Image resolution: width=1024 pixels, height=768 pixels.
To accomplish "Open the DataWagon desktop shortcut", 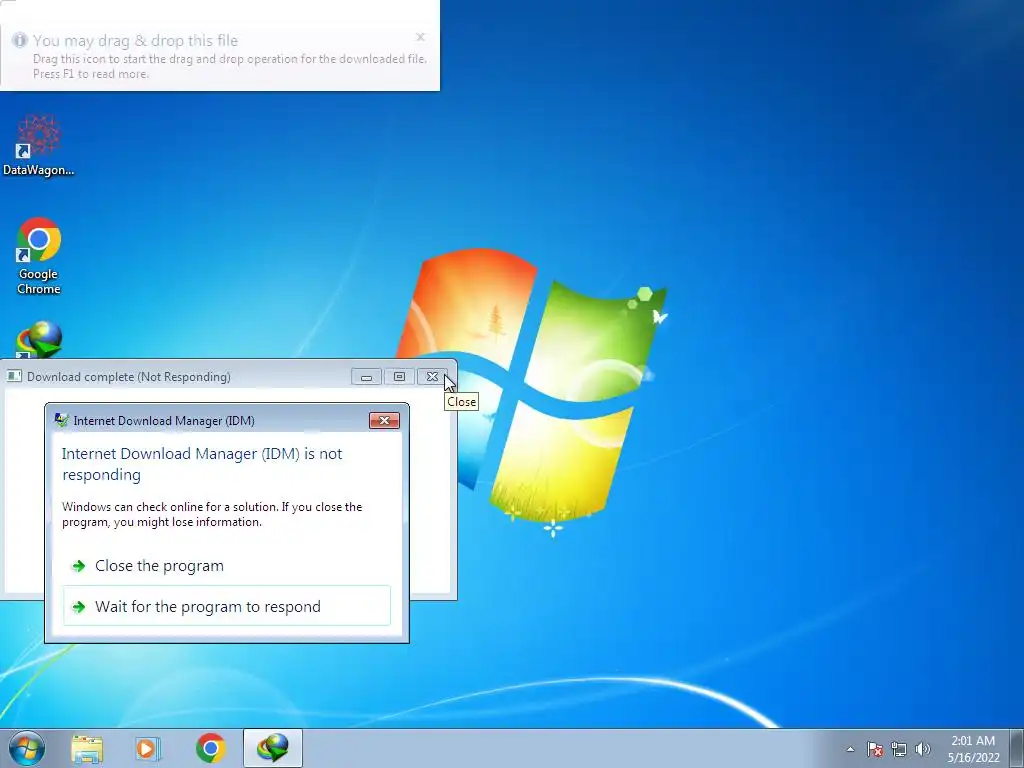I will coord(39,145).
